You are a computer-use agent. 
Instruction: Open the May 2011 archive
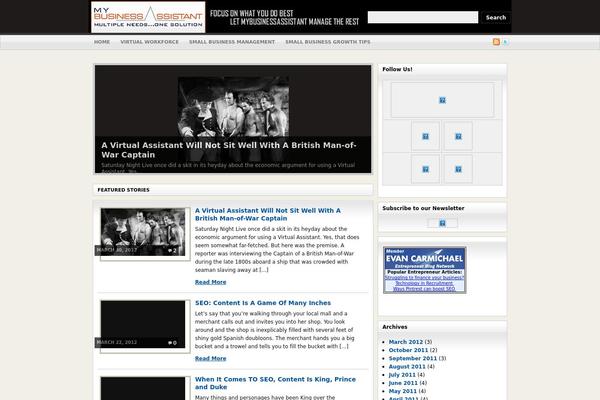tap(403, 391)
